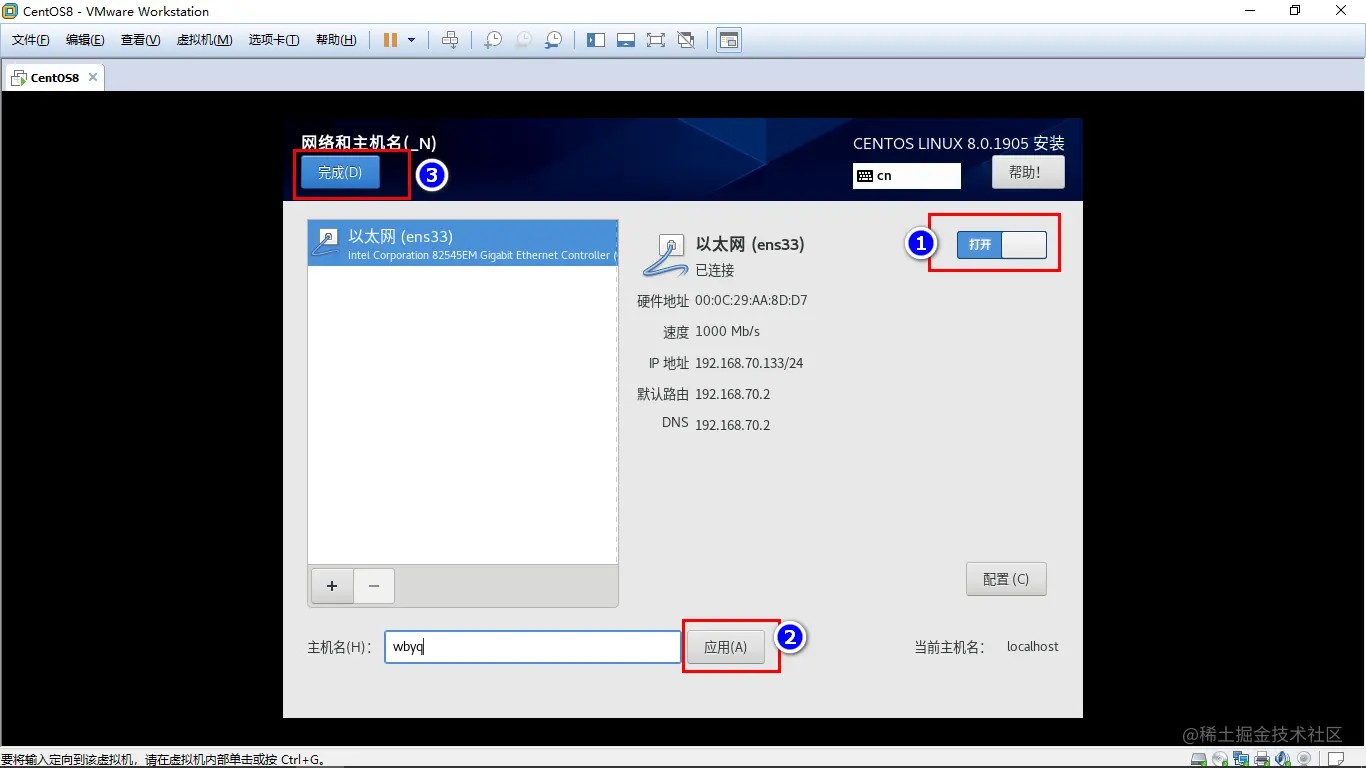The height and width of the screenshot is (768, 1366).
Task: Click the VM pause button in toolbar
Action: 390,40
